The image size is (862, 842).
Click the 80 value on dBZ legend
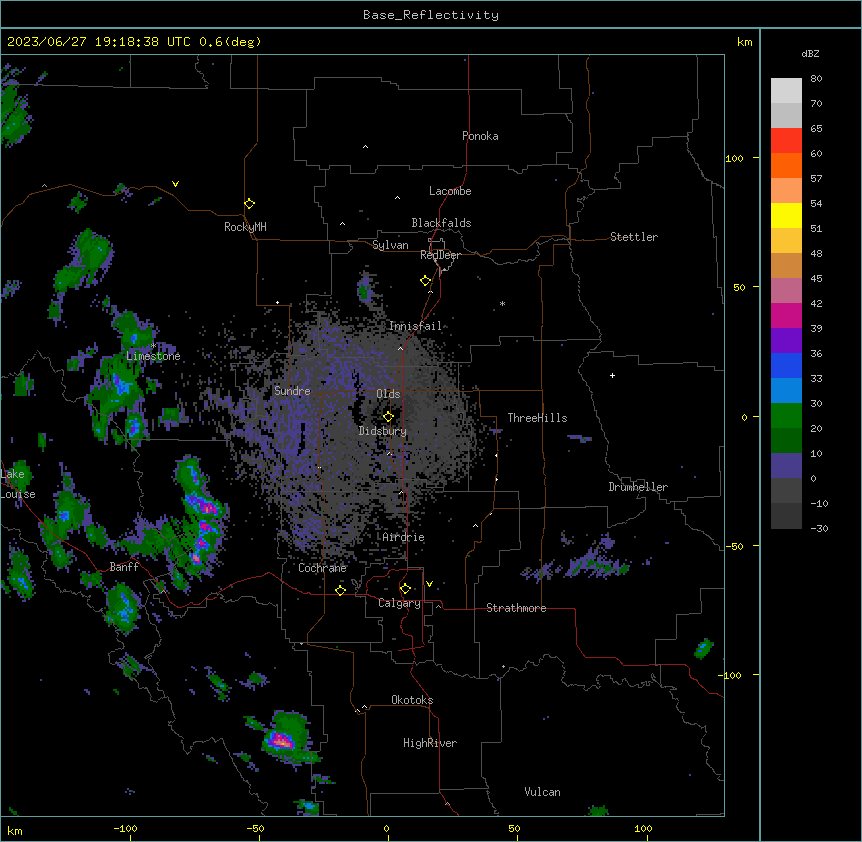pos(816,79)
